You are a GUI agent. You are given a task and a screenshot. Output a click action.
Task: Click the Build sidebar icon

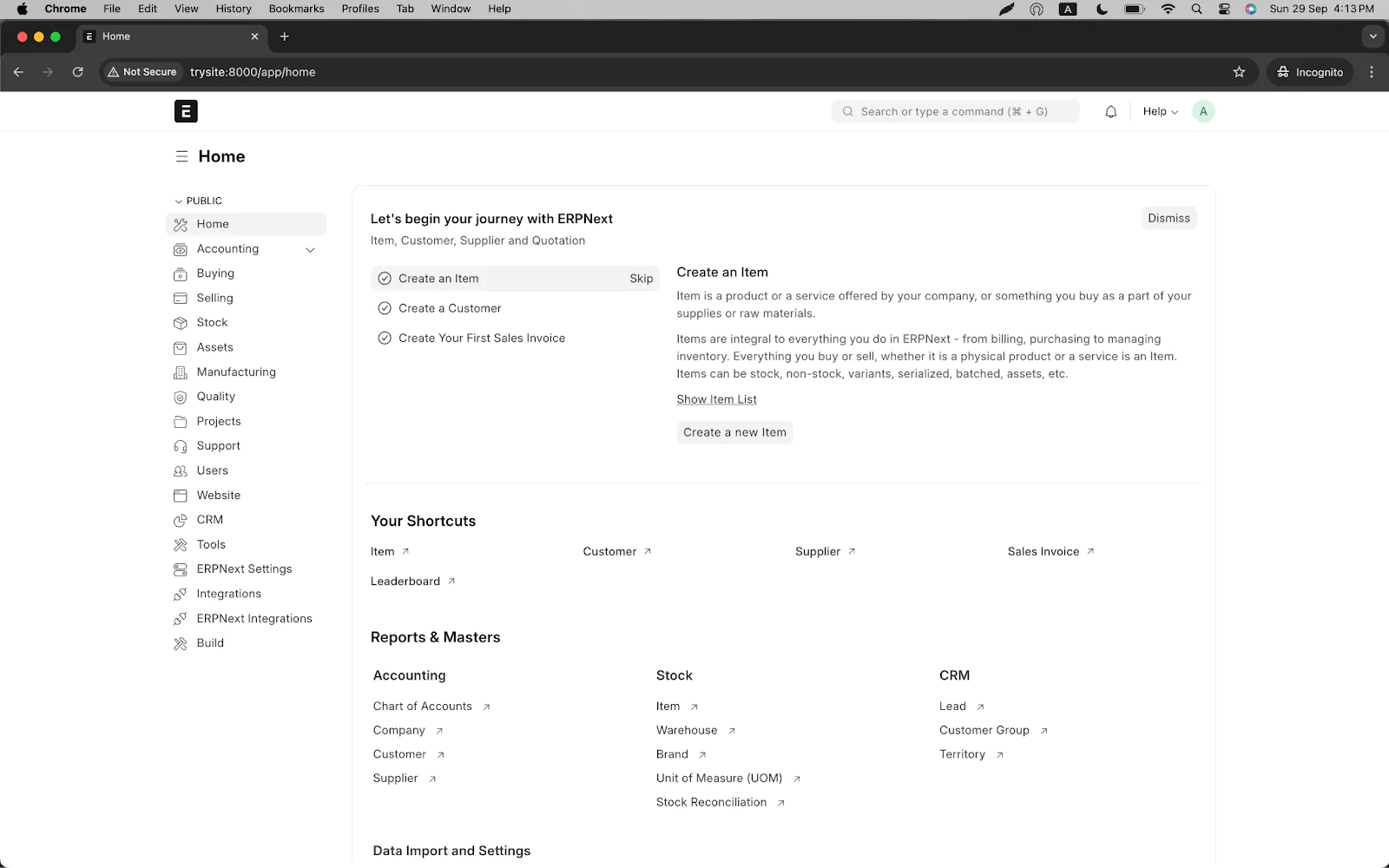click(x=181, y=643)
